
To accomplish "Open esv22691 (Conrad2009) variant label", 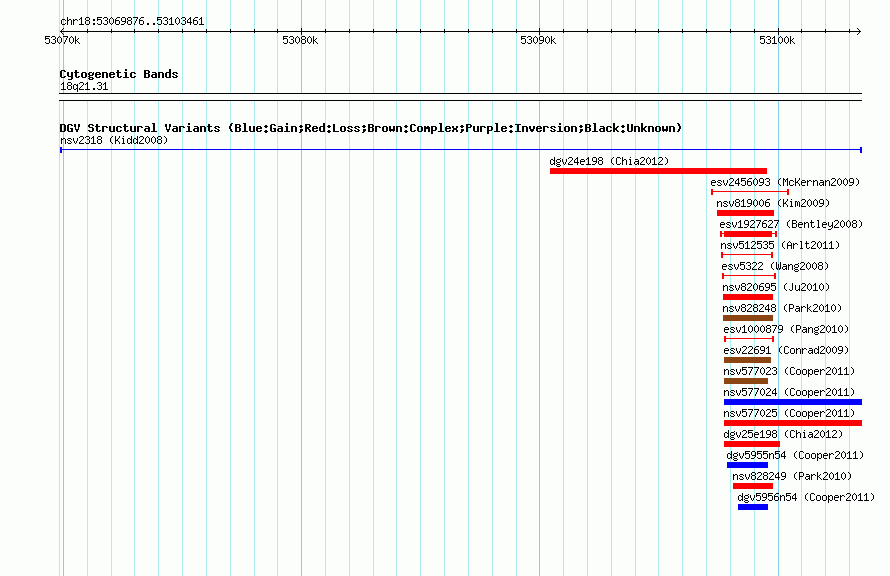I will pos(786,350).
